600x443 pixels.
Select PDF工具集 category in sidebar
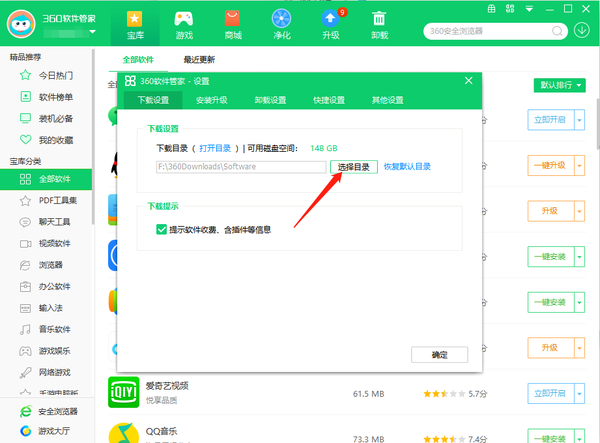[x=57, y=201]
